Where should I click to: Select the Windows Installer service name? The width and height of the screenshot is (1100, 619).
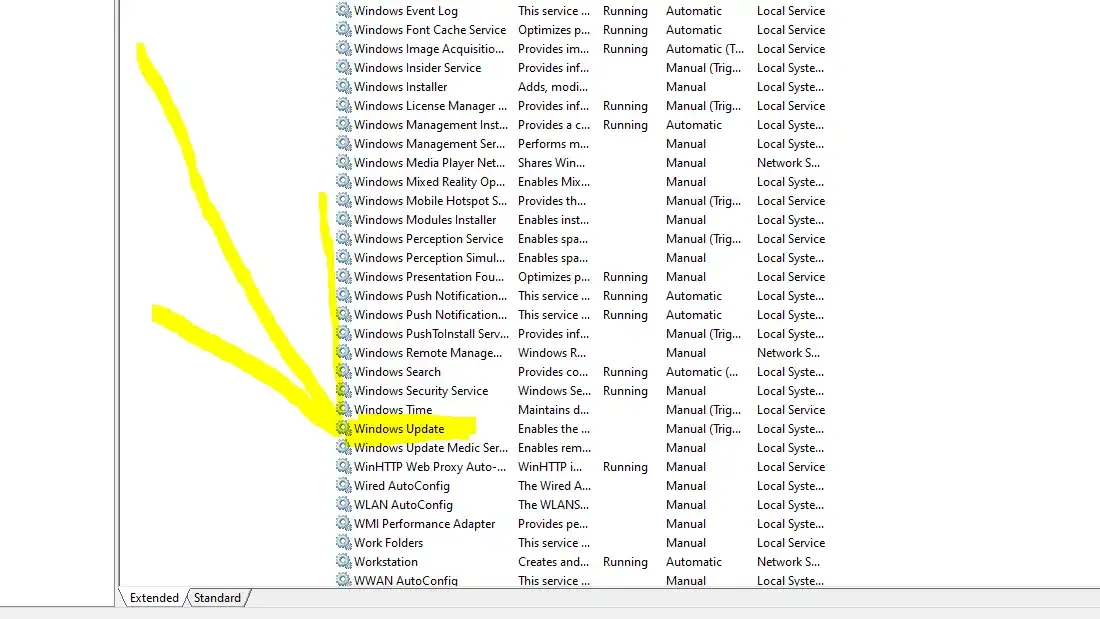tap(401, 87)
